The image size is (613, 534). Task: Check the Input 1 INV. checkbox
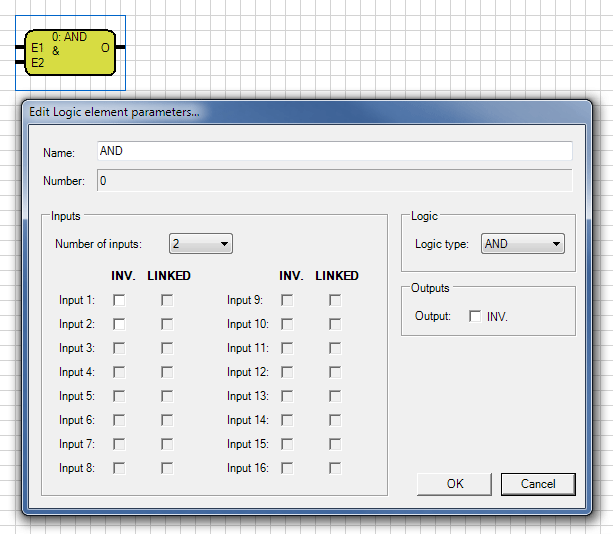pyautogui.click(x=119, y=300)
